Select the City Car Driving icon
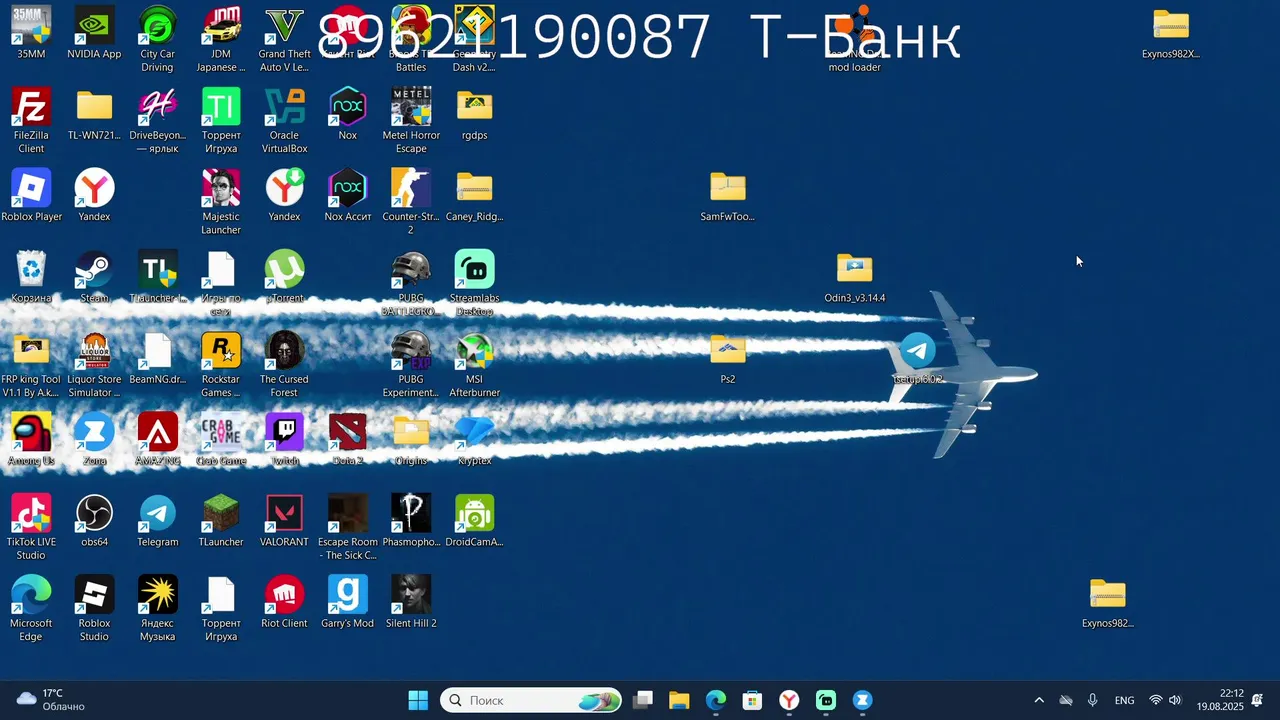The image size is (1280, 720). tap(157, 26)
